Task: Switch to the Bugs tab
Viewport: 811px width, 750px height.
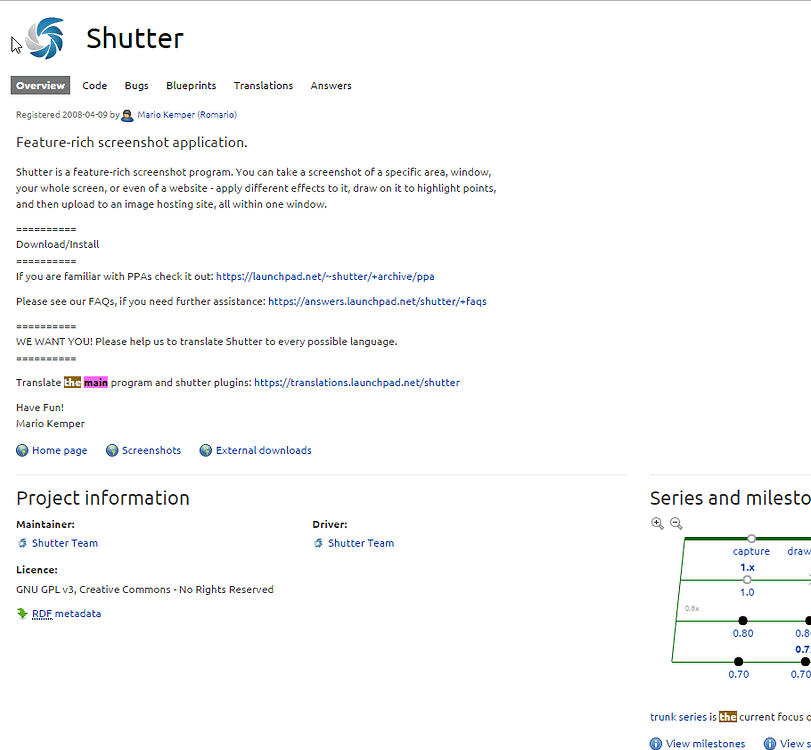Action: point(136,86)
